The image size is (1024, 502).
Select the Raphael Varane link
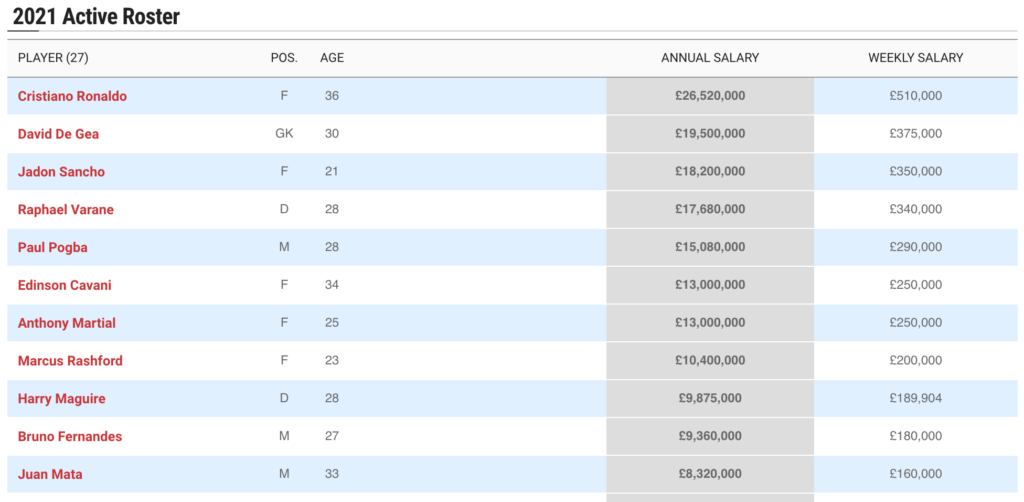66,210
